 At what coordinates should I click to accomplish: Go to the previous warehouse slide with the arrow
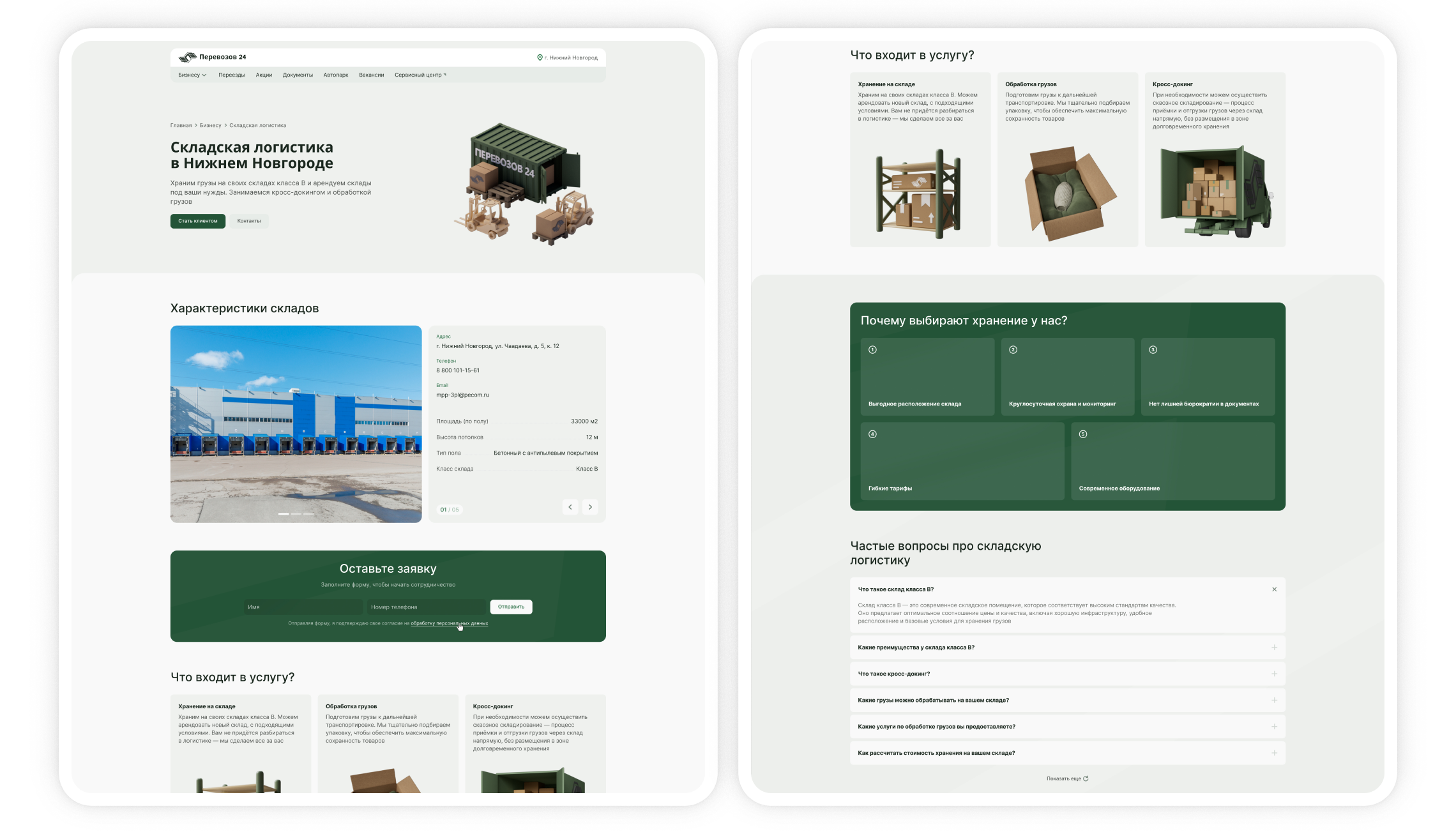coord(570,507)
